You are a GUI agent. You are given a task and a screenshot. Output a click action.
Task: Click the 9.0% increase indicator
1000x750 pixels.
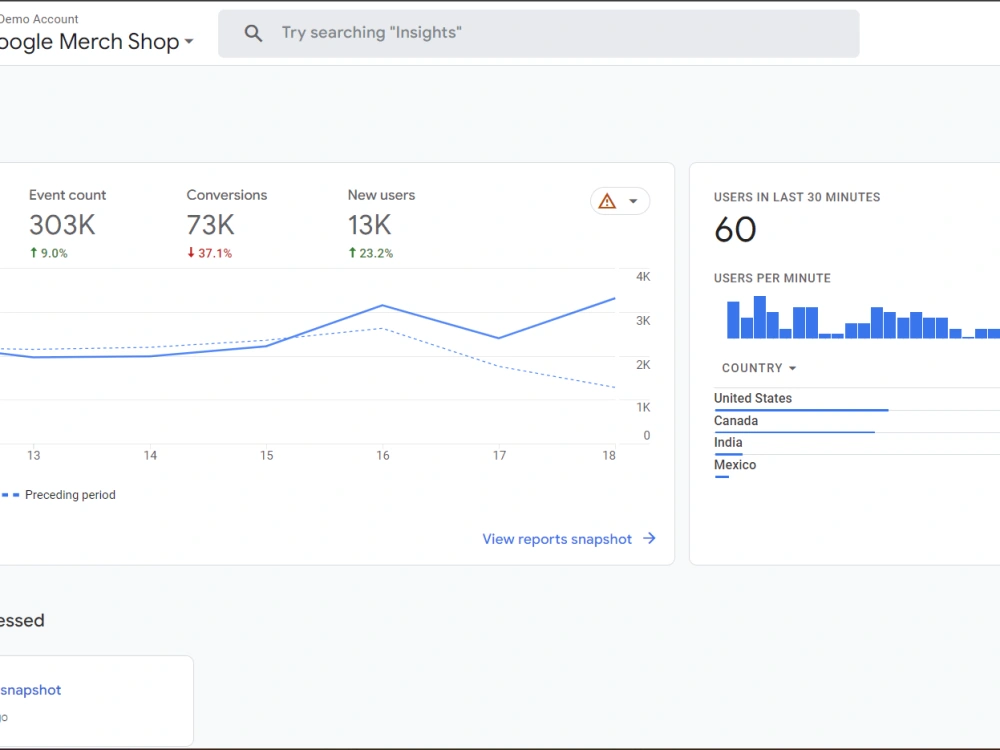pyautogui.click(x=49, y=253)
